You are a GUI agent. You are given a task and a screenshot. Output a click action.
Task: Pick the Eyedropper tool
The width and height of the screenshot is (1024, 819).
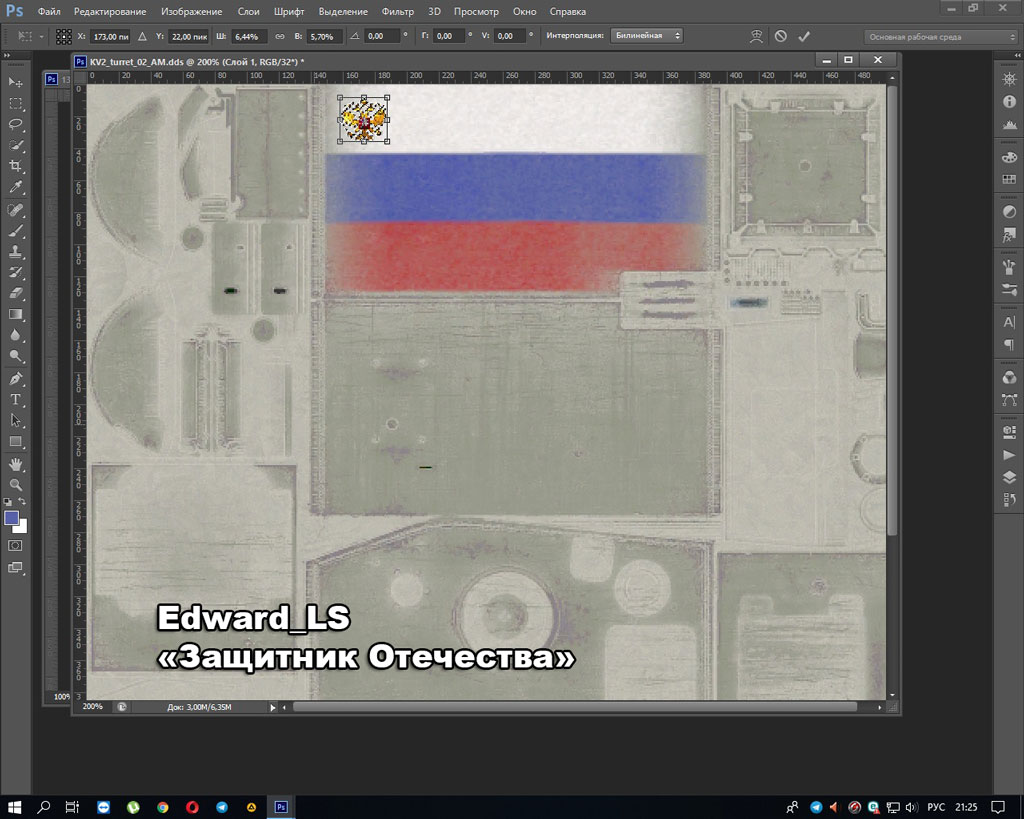pyautogui.click(x=16, y=187)
